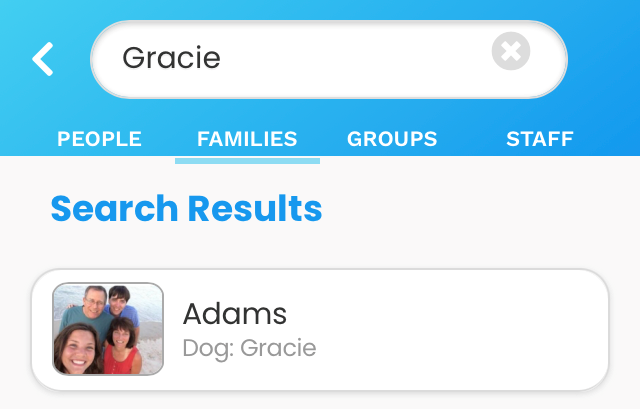Click the "Dog: Gracie" subtitle
The height and width of the screenshot is (409, 640).
click(x=249, y=348)
